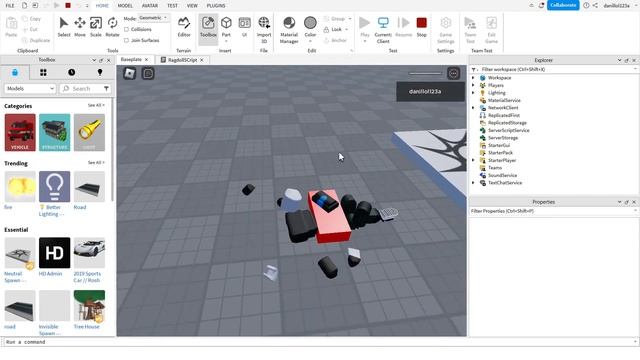Open the UI insert tool

[x=244, y=27]
